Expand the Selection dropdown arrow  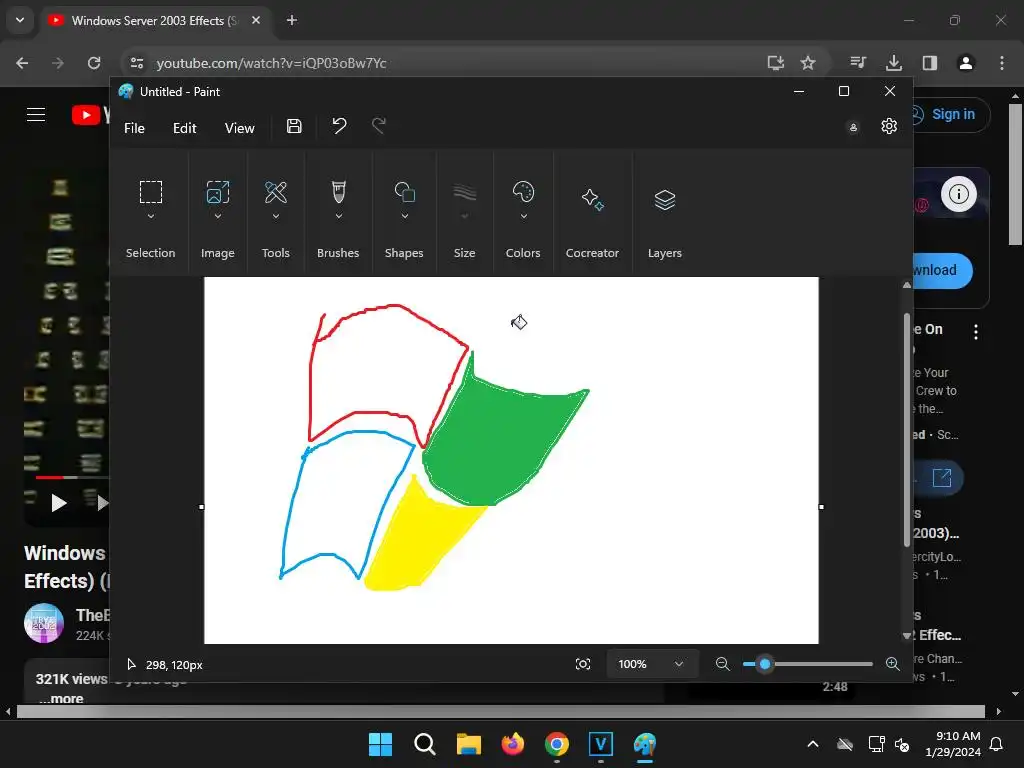tap(151, 216)
